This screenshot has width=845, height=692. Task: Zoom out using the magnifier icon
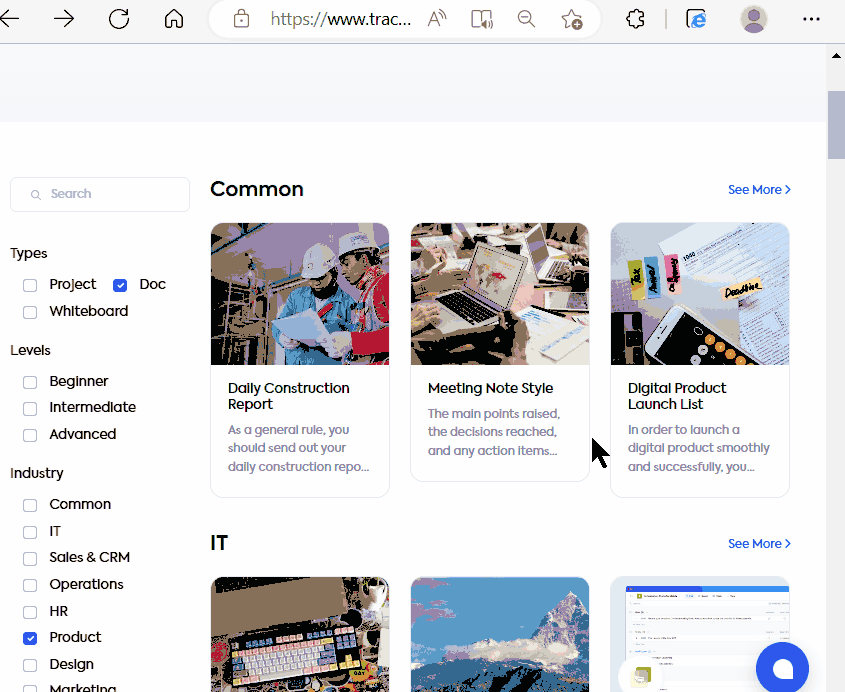[x=526, y=19]
